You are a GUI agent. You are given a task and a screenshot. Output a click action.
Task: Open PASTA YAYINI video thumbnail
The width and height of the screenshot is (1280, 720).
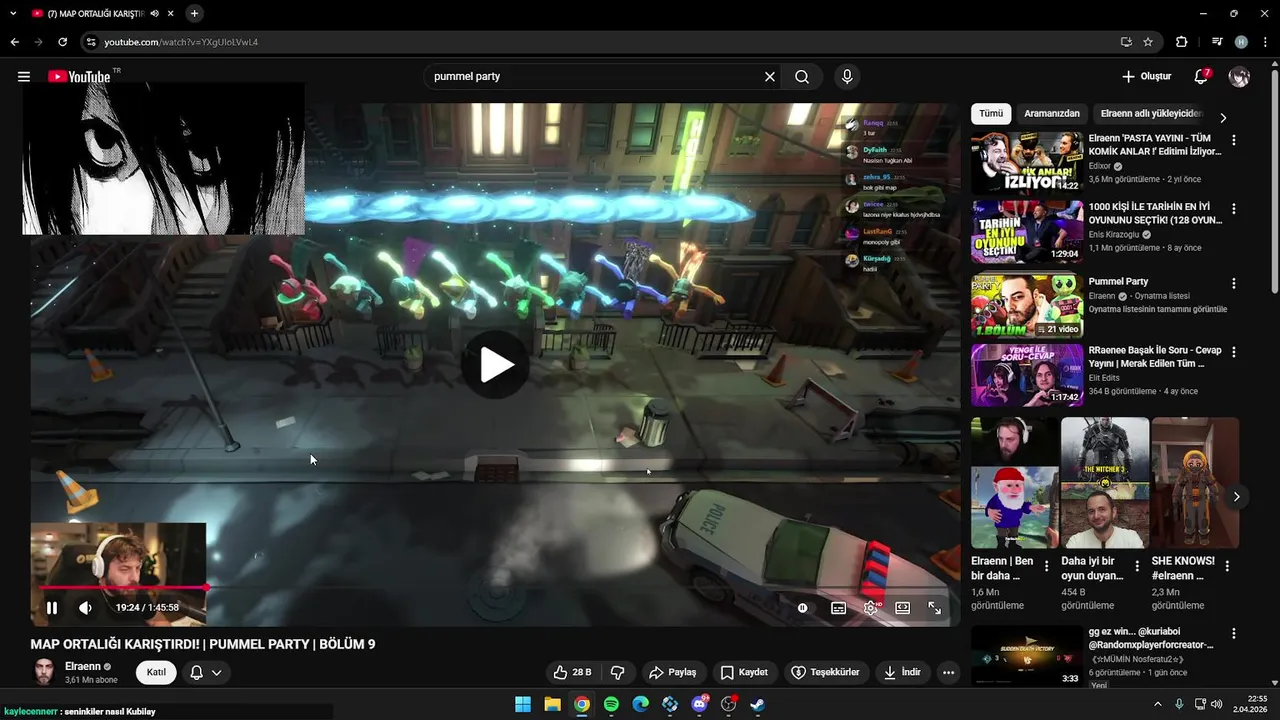pos(1027,163)
